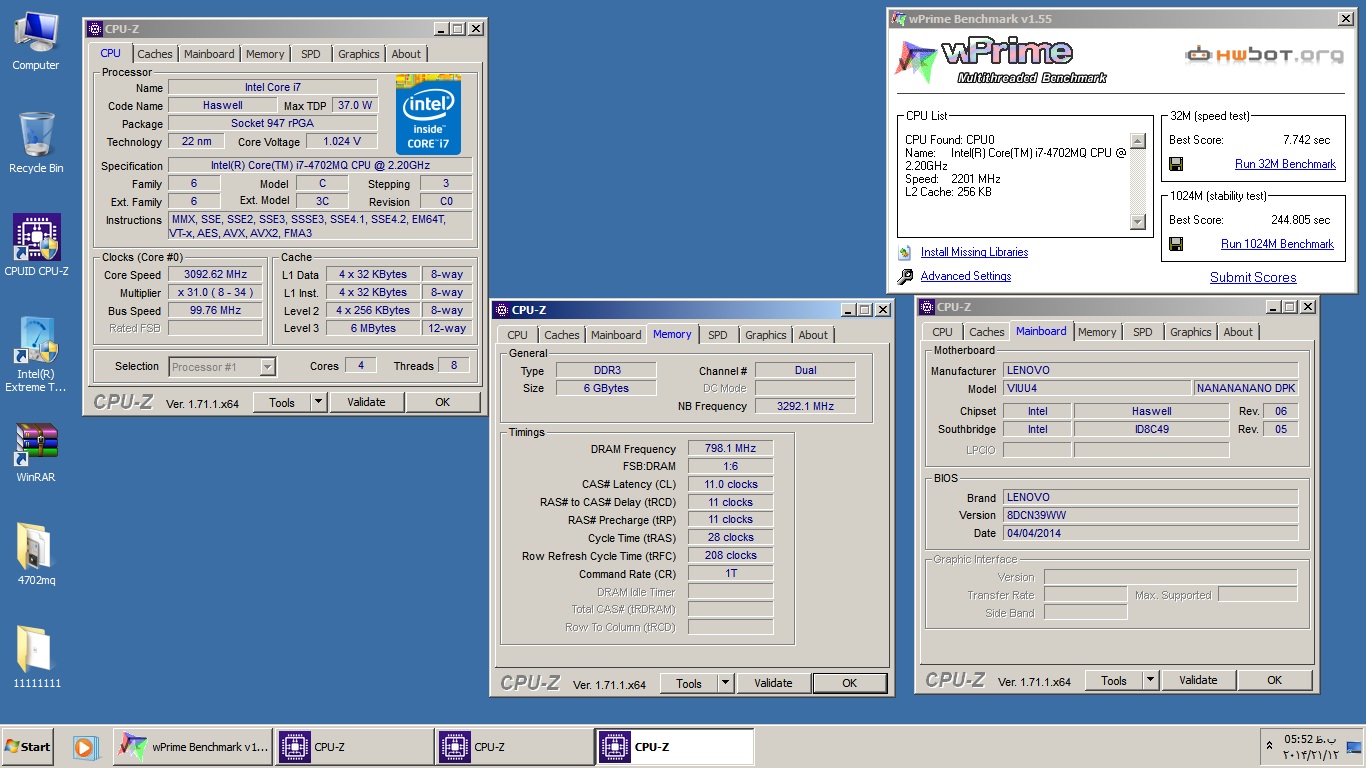1366x768 pixels.
Task: Open the Start menu
Action: [x=27, y=747]
